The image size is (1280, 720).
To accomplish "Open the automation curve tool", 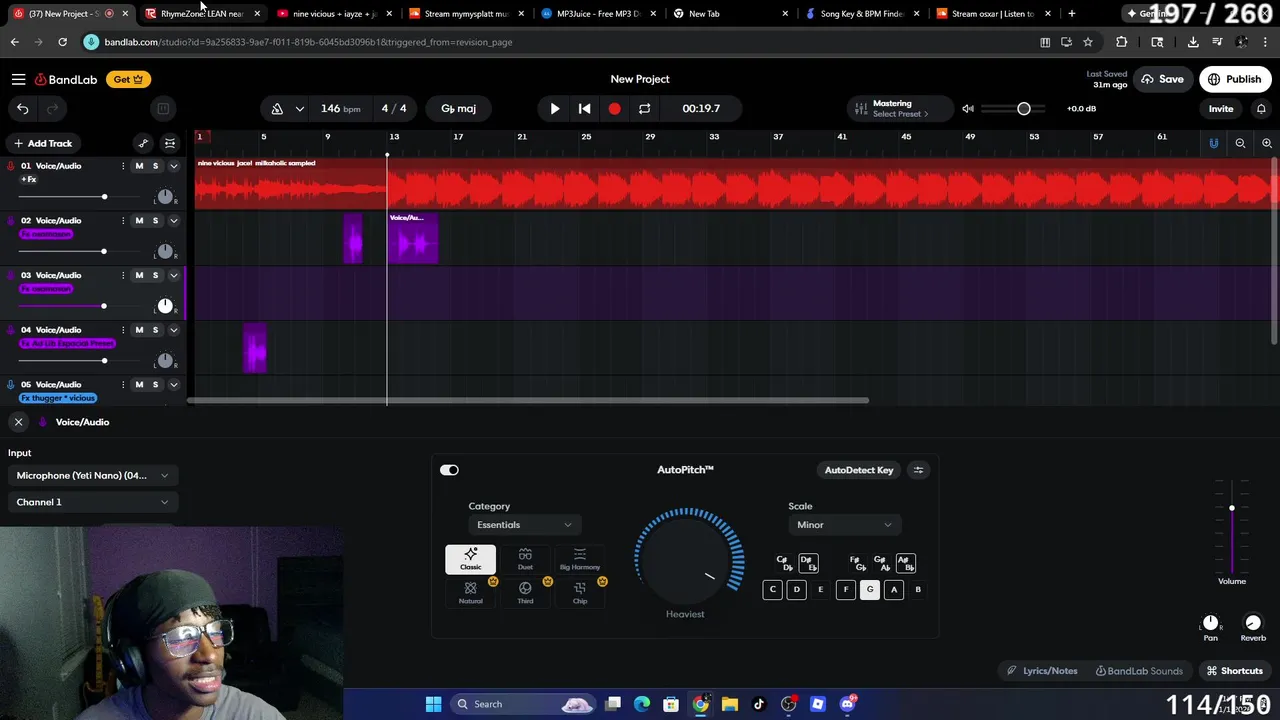I will [143, 143].
